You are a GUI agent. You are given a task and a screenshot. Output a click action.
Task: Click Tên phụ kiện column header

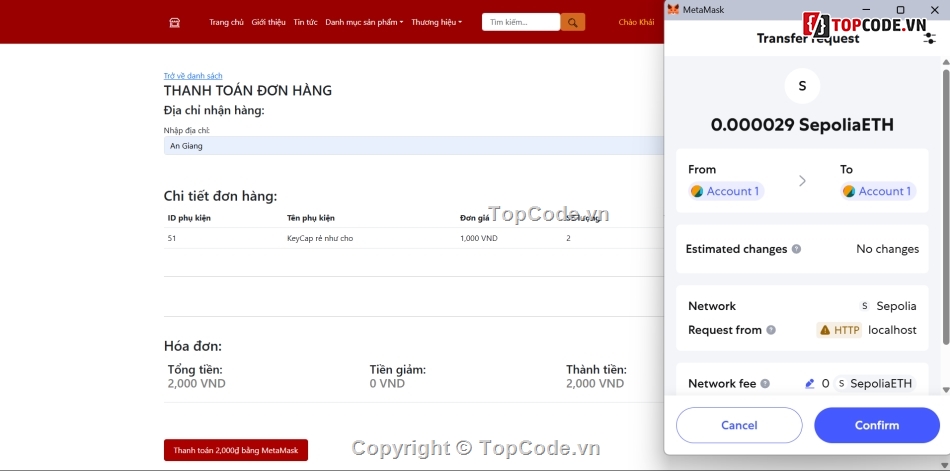311,218
